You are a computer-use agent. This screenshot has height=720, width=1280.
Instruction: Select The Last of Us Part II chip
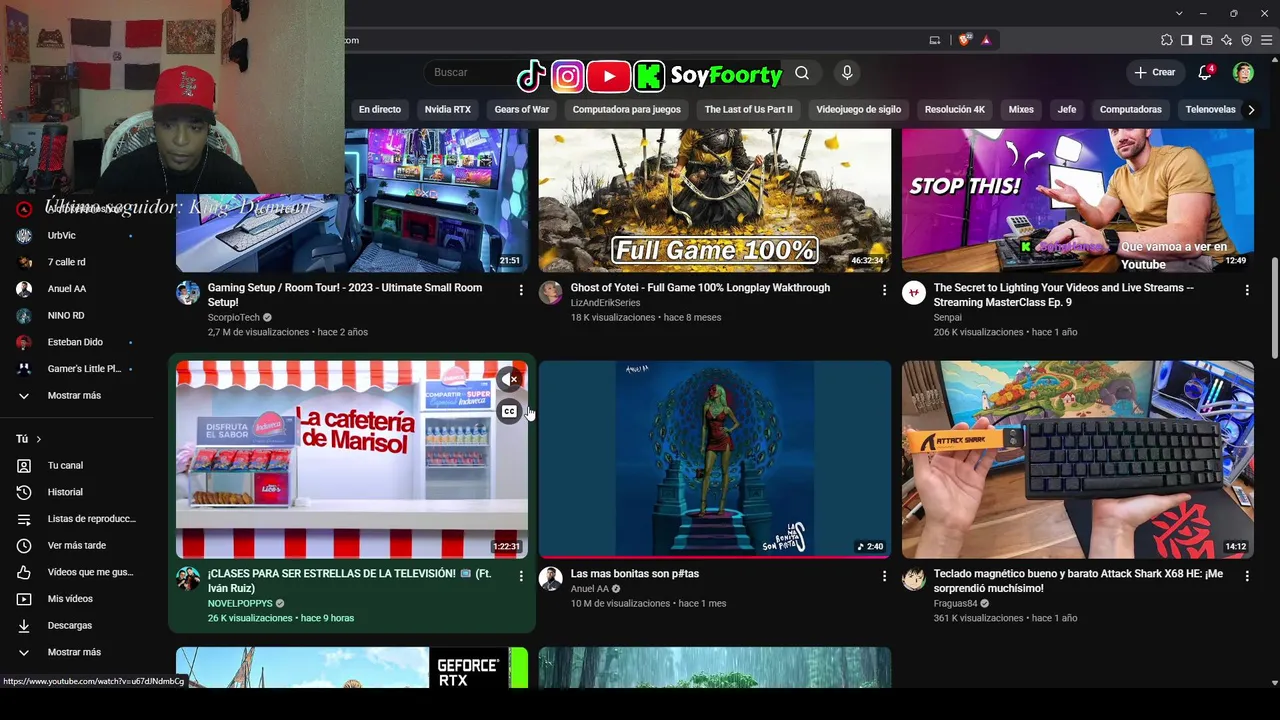[x=748, y=110]
